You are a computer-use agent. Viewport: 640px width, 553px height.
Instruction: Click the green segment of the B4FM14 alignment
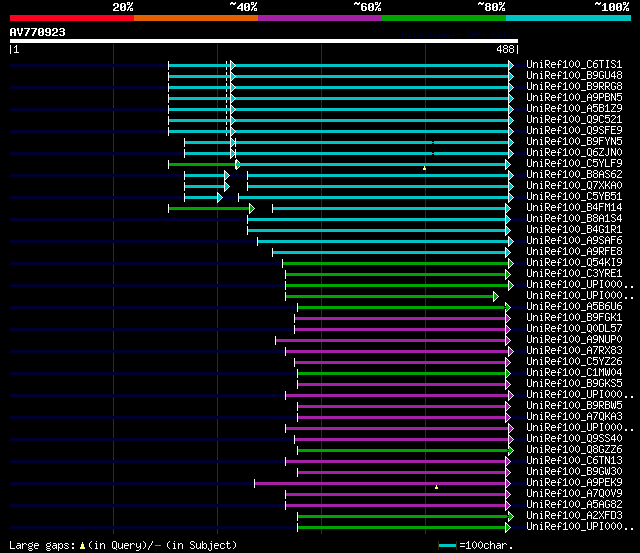pyautogui.click(x=209, y=209)
